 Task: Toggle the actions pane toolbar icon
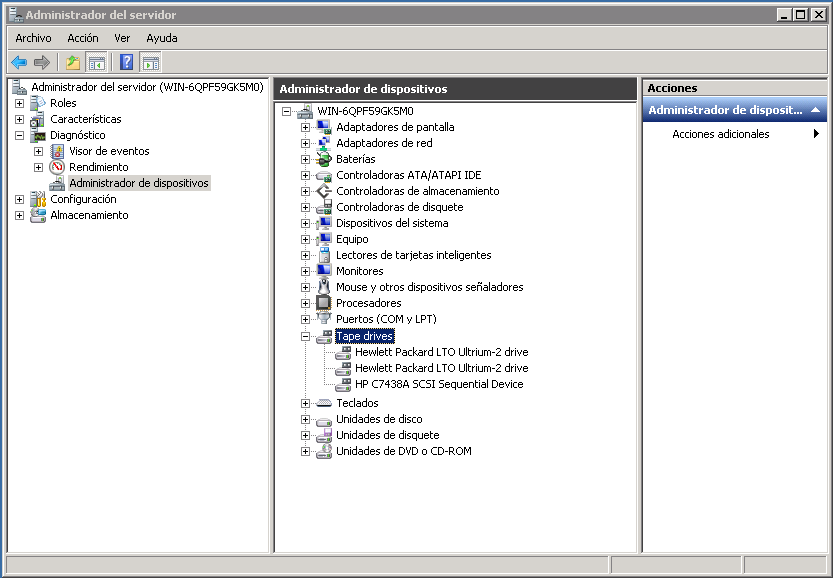pyautogui.click(x=150, y=62)
